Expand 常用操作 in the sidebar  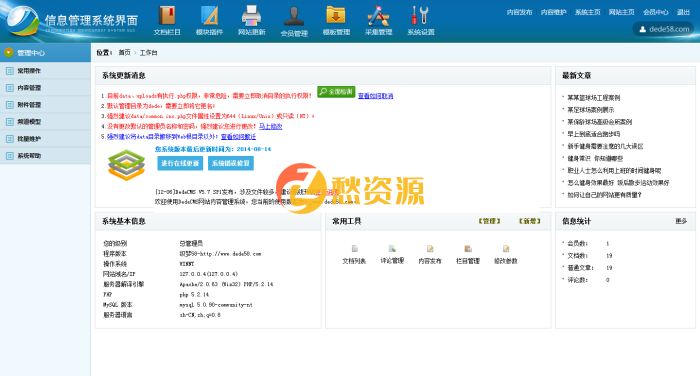[x=45, y=71]
